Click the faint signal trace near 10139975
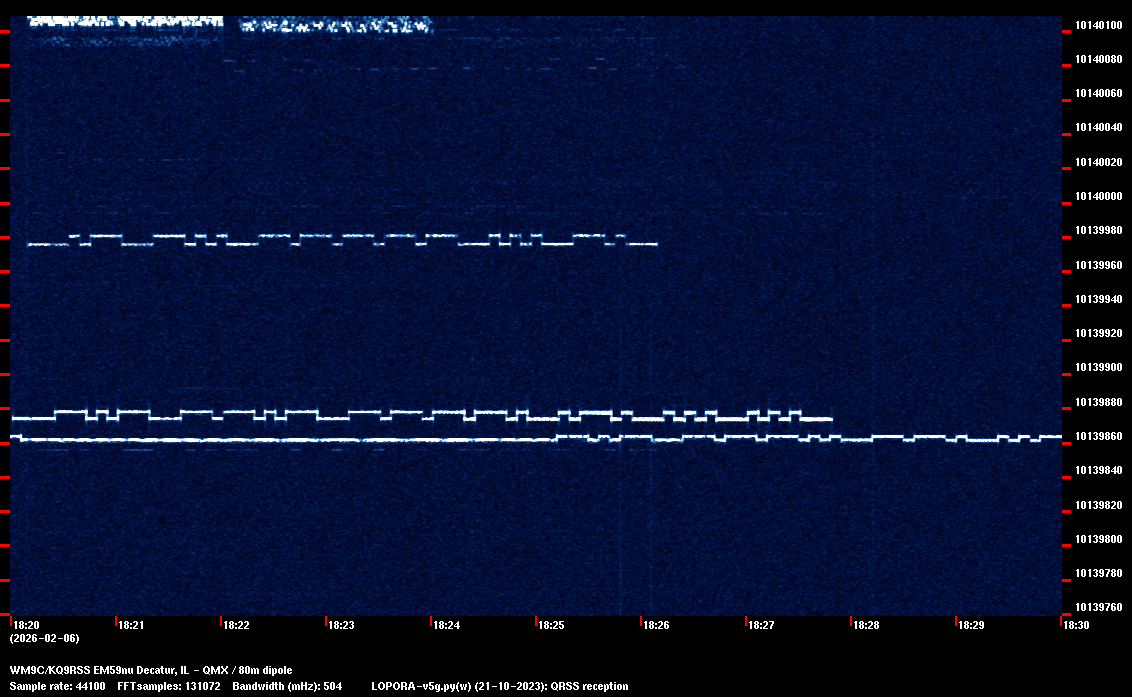The height and width of the screenshot is (697, 1132). 340,240
